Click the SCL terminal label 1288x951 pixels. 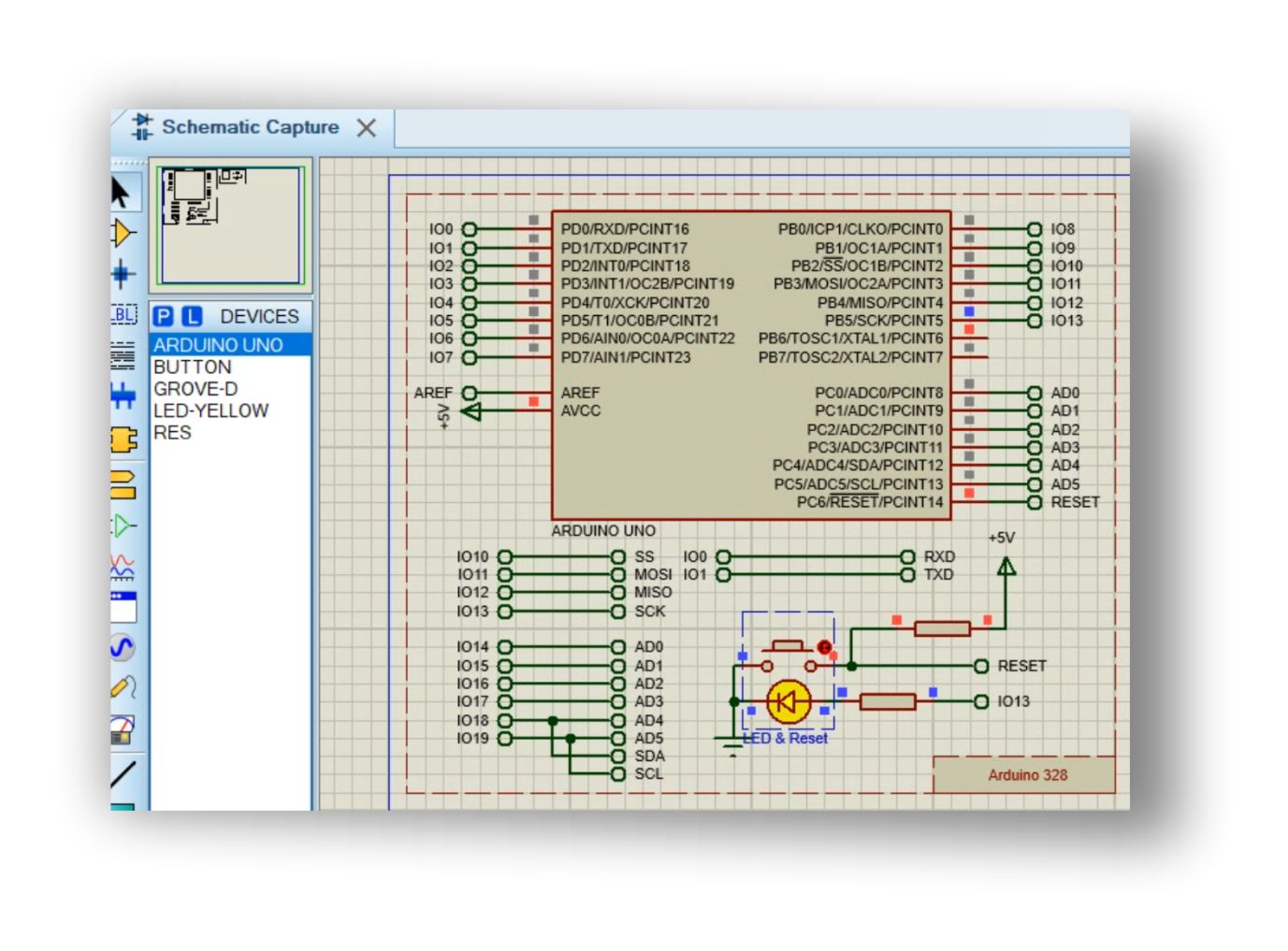click(x=648, y=774)
